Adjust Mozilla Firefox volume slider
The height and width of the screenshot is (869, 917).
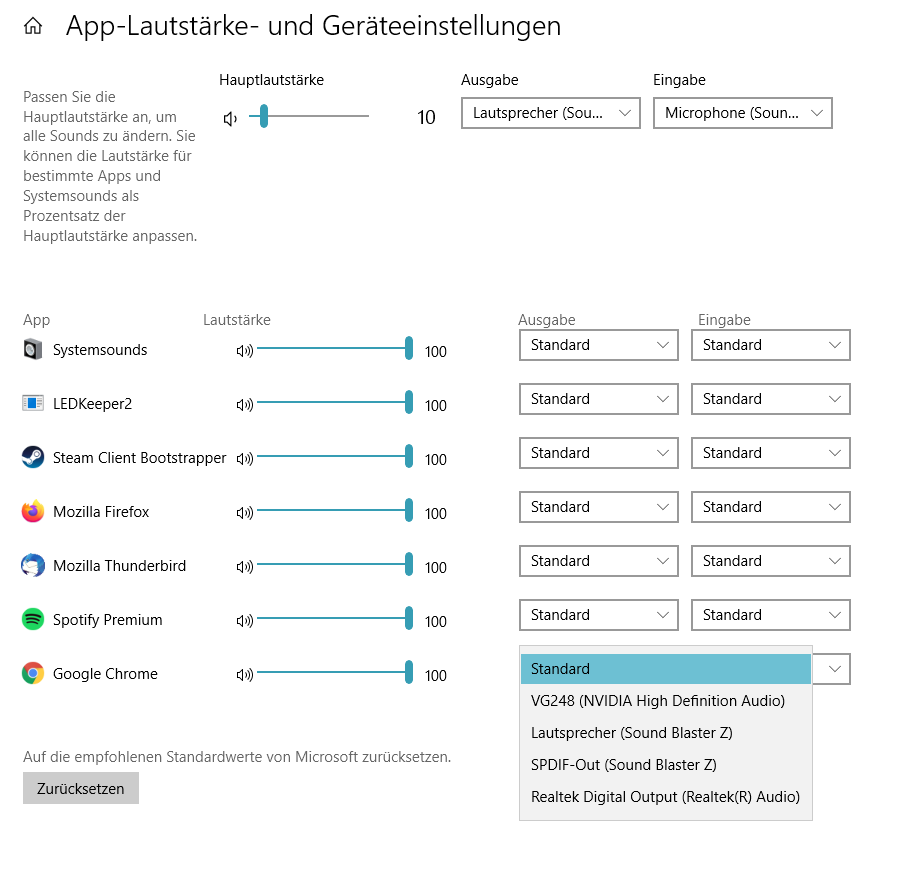[x=335, y=510]
